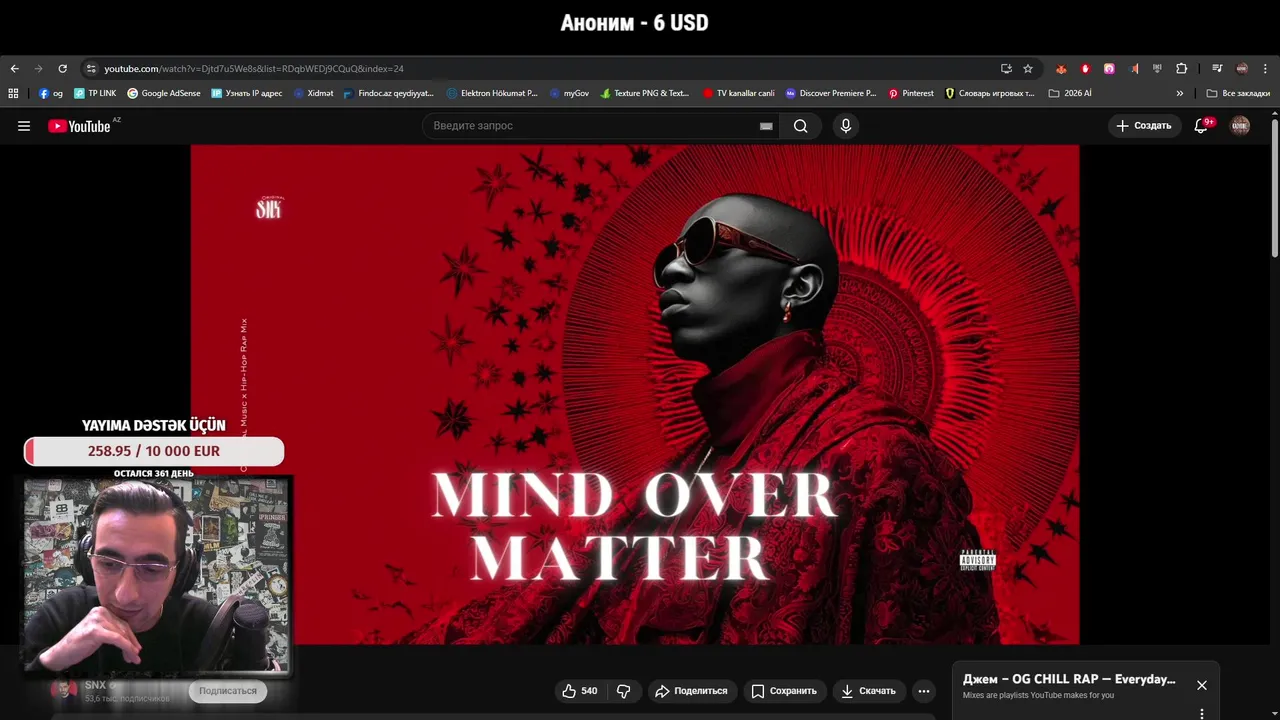
Task: Open the playlist panel three-dot options
Action: [1202, 713]
